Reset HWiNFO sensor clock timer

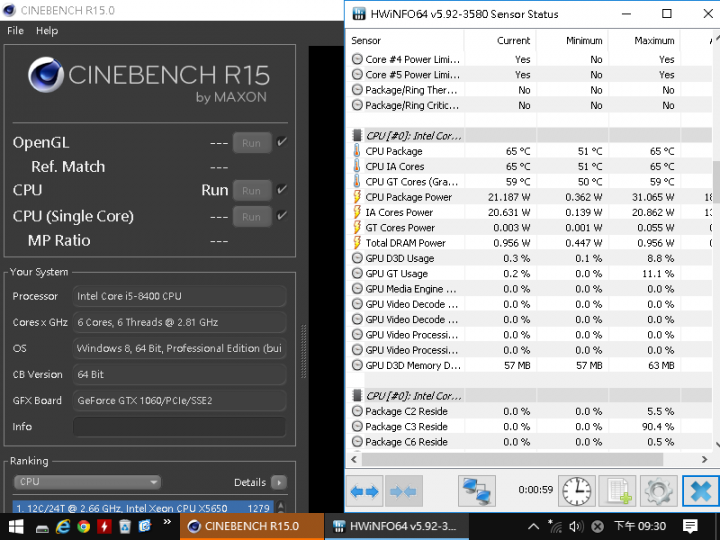pyautogui.click(x=577, y=491)
